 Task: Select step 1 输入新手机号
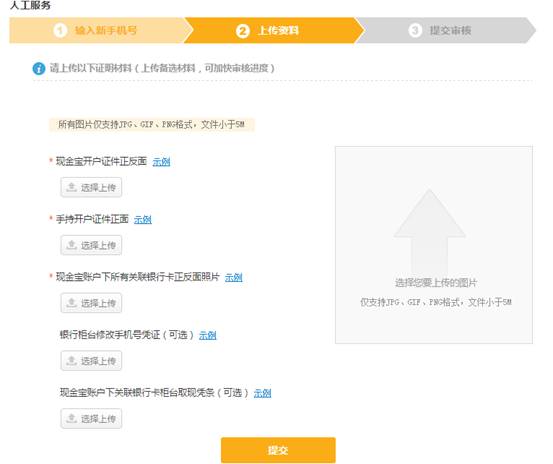[97, 30]
